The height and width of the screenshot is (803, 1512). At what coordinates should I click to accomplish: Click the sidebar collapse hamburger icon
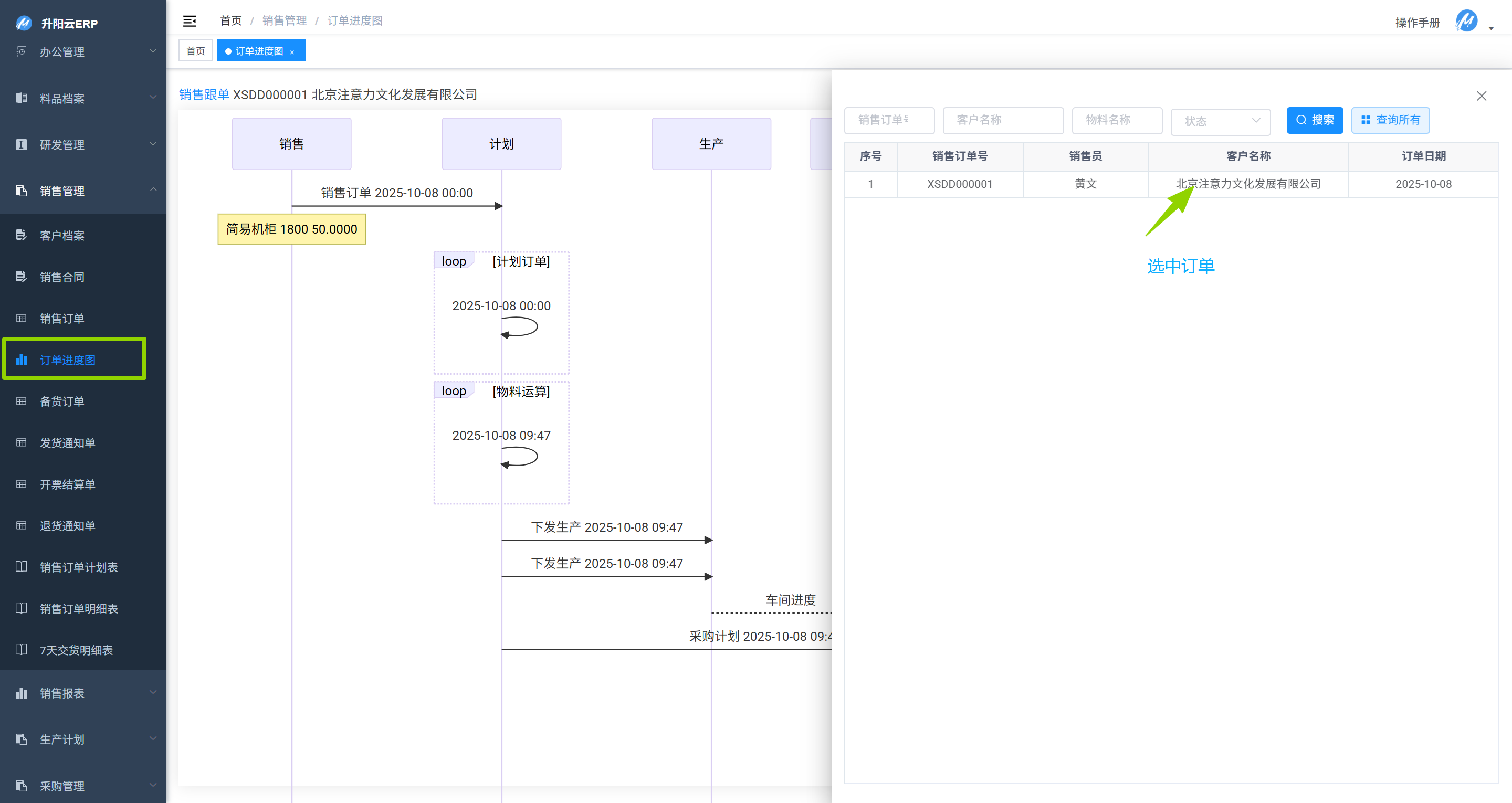pyautogui.click(x=189, y=21)
